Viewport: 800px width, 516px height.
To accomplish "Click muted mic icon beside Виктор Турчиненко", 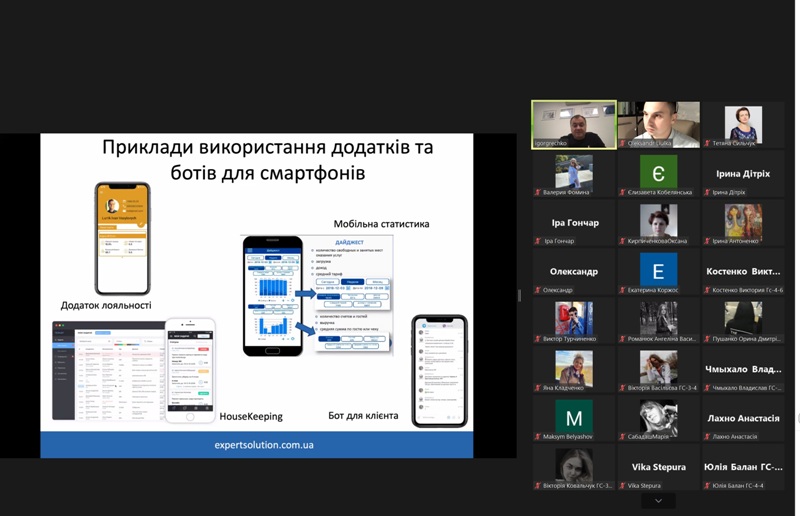I will pos(537,339).
